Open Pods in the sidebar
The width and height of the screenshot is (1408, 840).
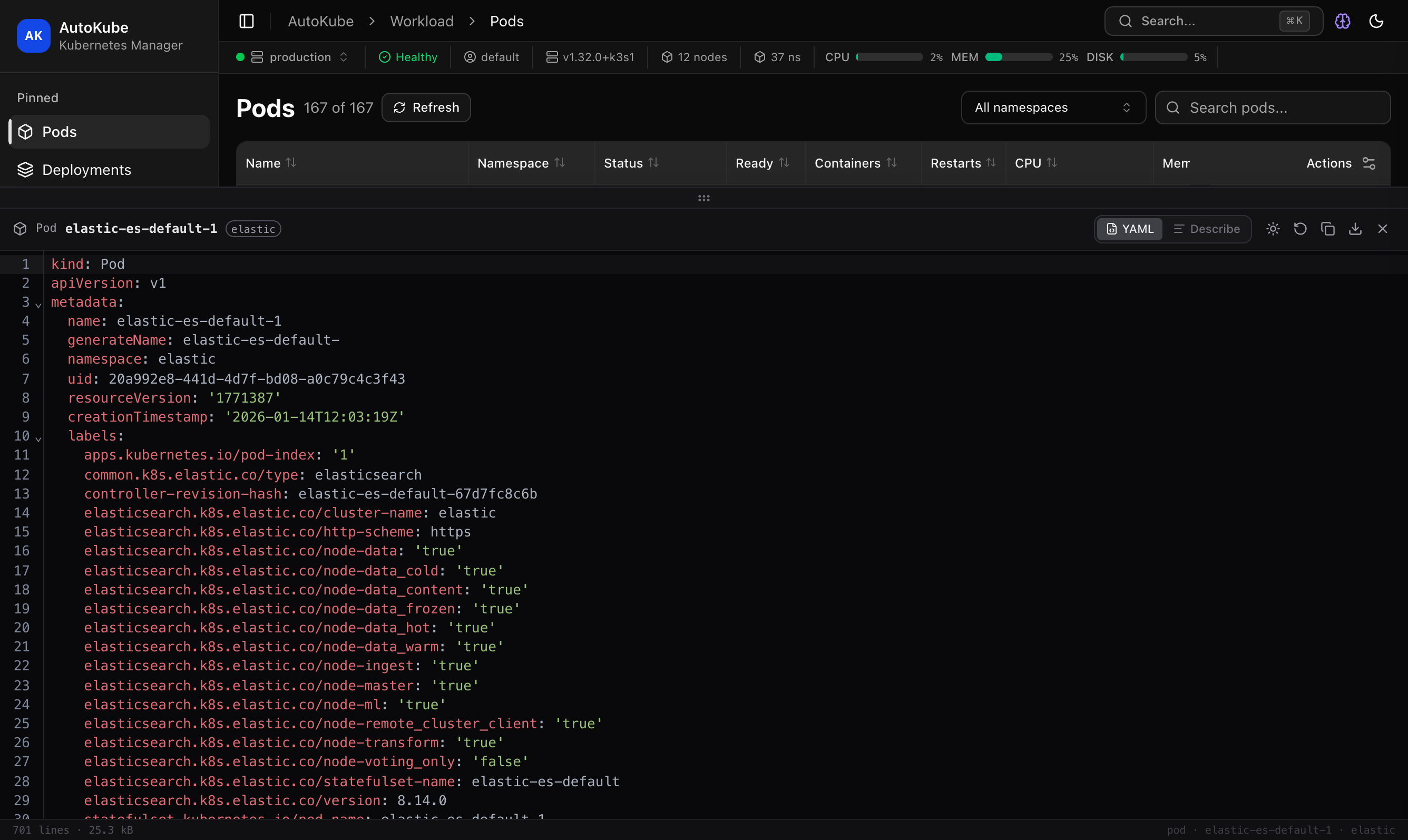pos(109,132)
